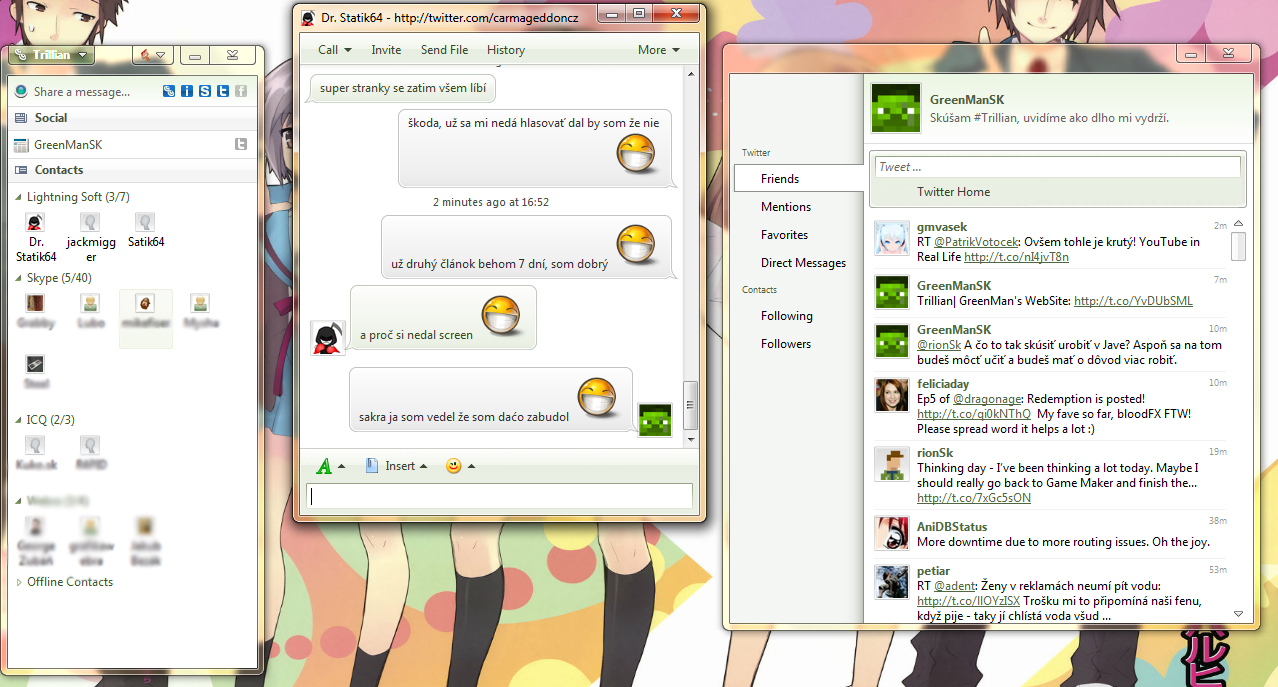This screenshot has height=687, width=1278.
Task: Click the Tweet input field
Action: tap(1058, 167)
